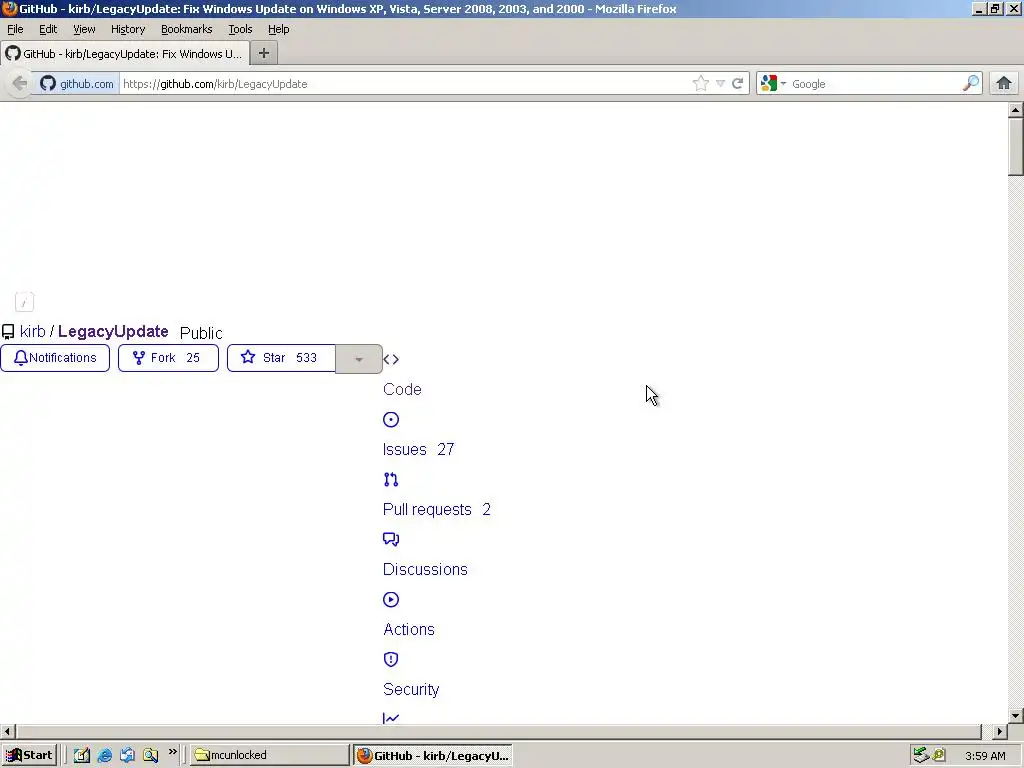Open the Actions link

pos(409,630)
